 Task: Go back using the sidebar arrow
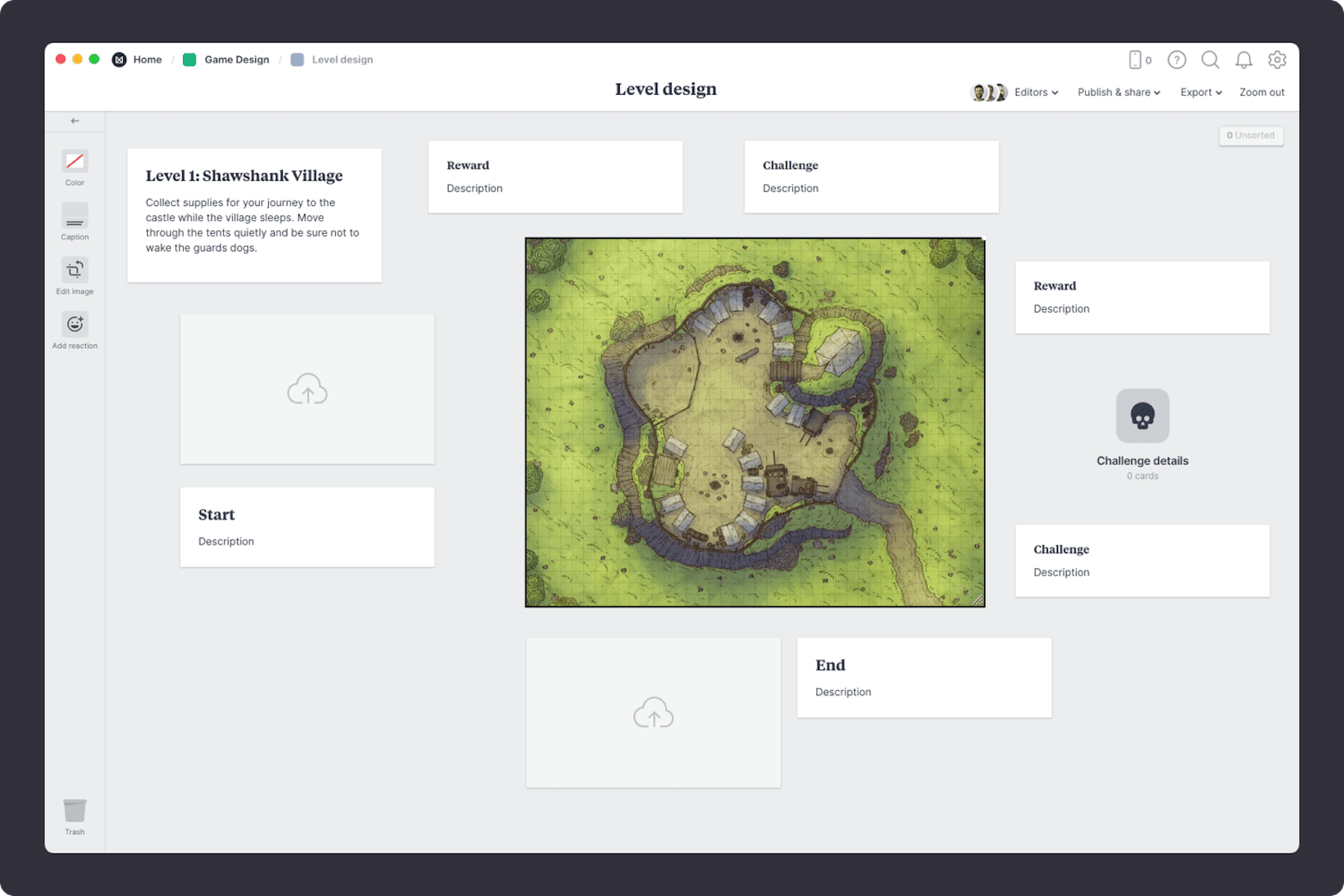tap(74, 120)
